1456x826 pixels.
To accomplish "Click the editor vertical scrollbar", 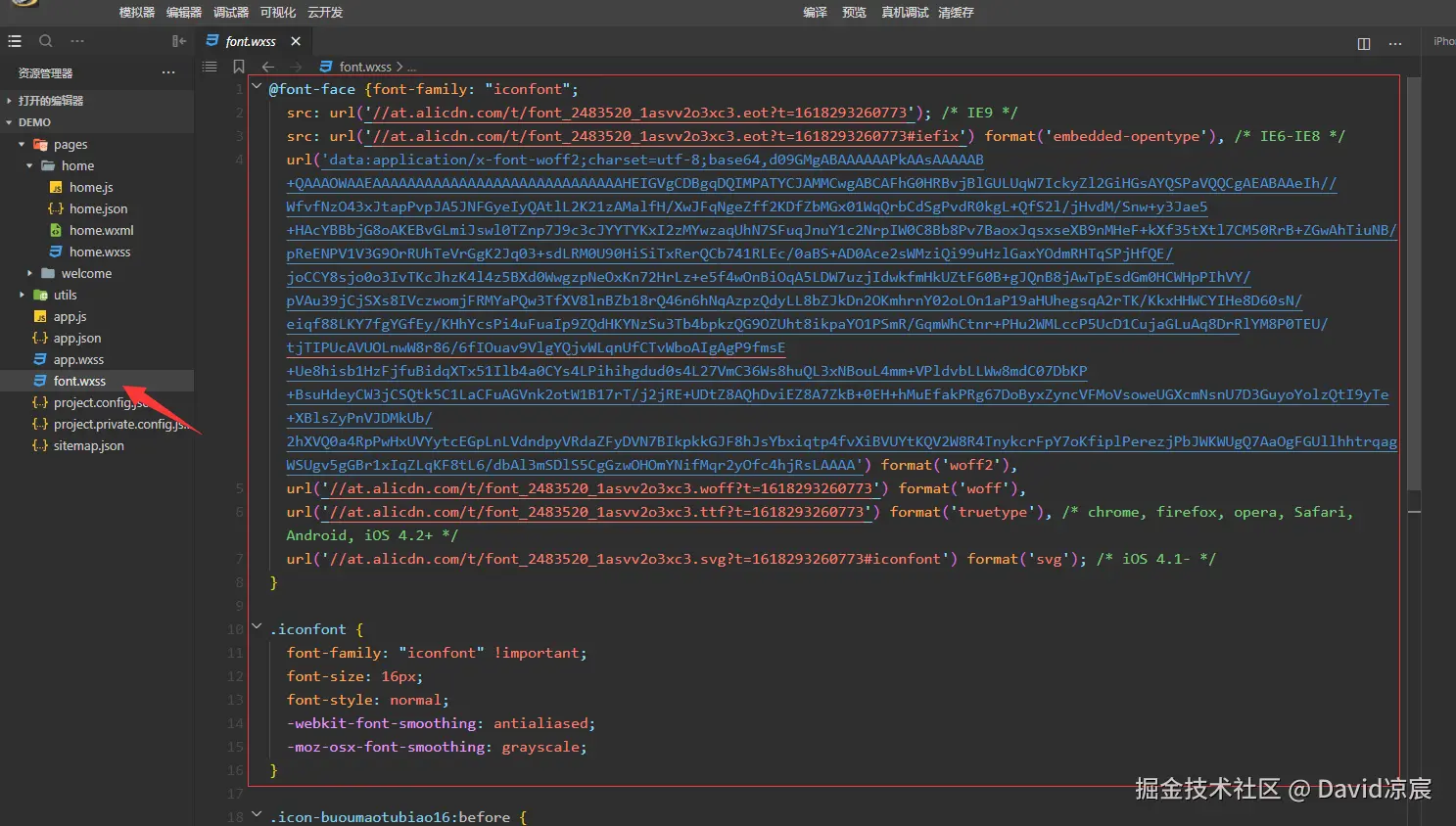I will click(x=1413, y=284).
